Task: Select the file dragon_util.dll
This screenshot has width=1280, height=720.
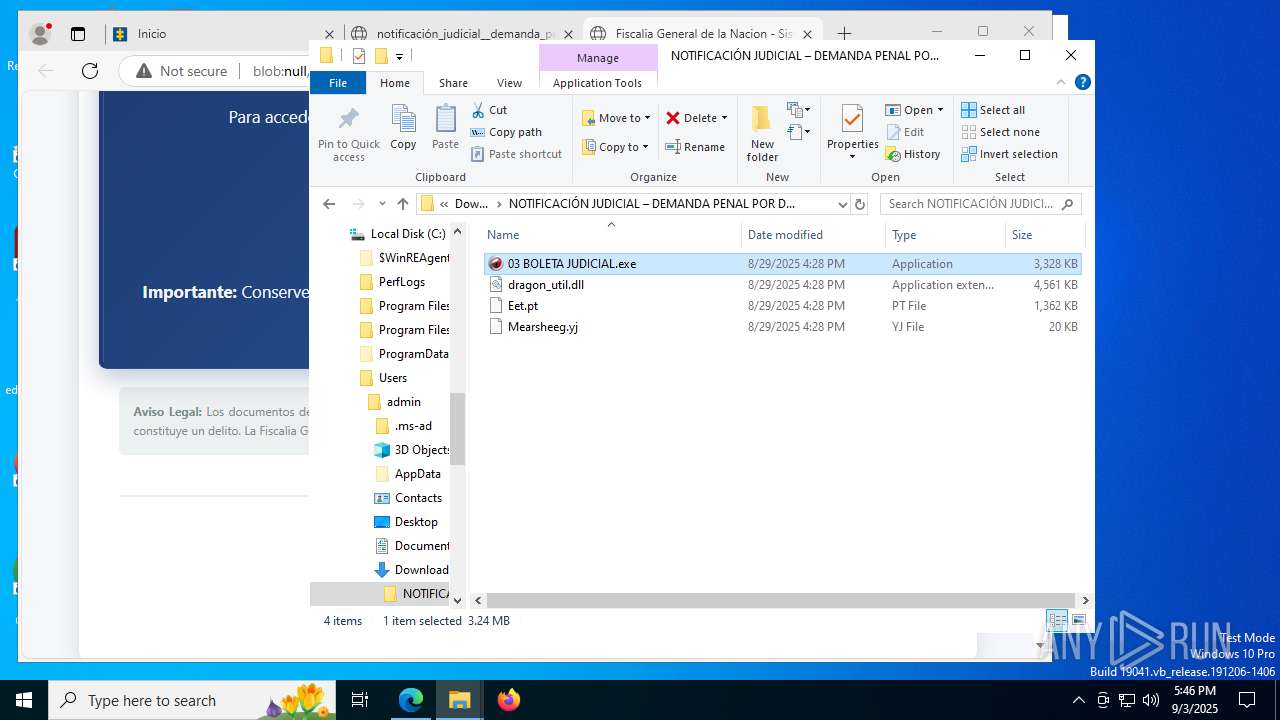Action: pyautogui.click(x=782, y=285)
